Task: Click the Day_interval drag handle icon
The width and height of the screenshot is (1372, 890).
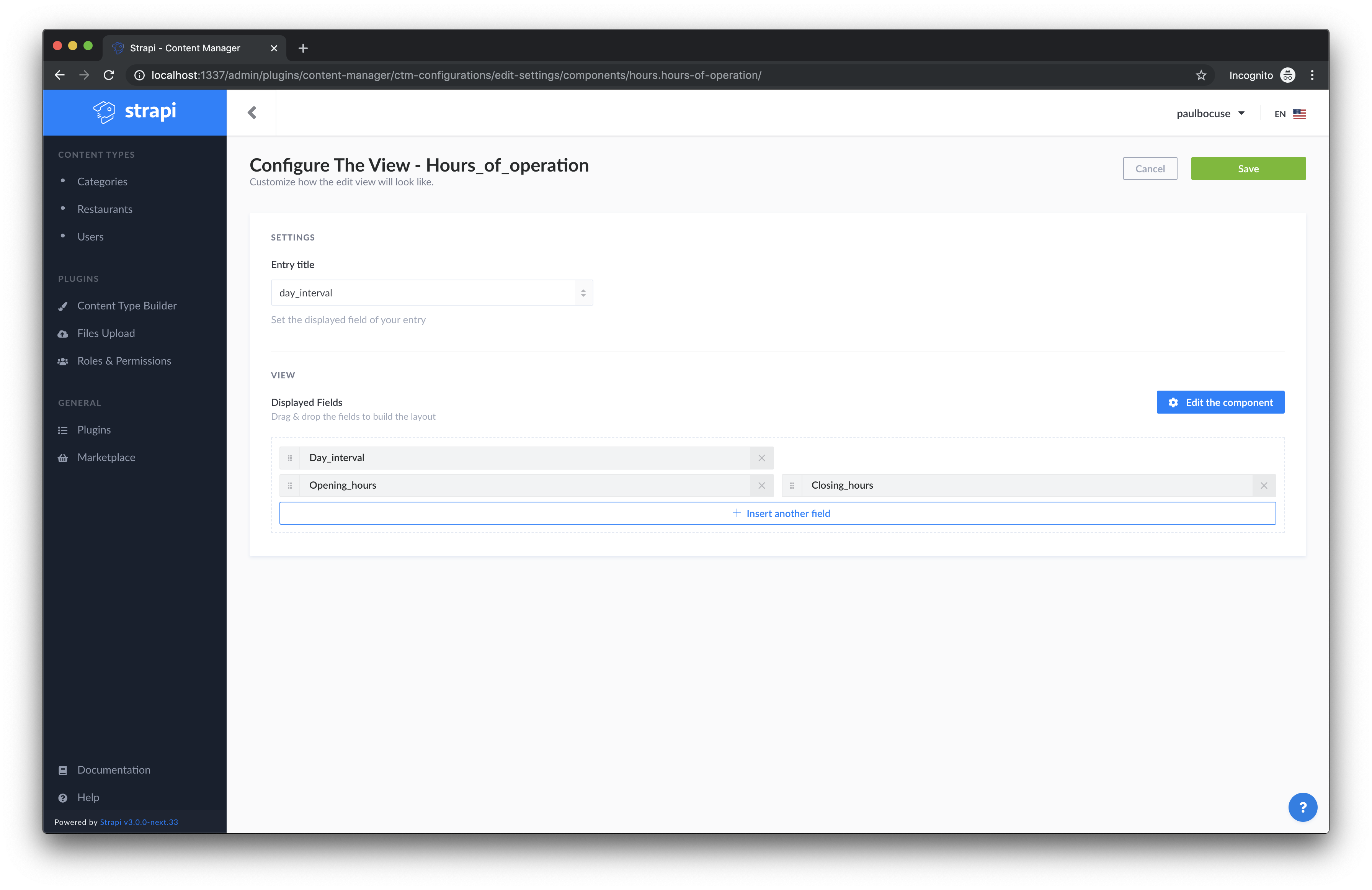Action: click(290, 458)
